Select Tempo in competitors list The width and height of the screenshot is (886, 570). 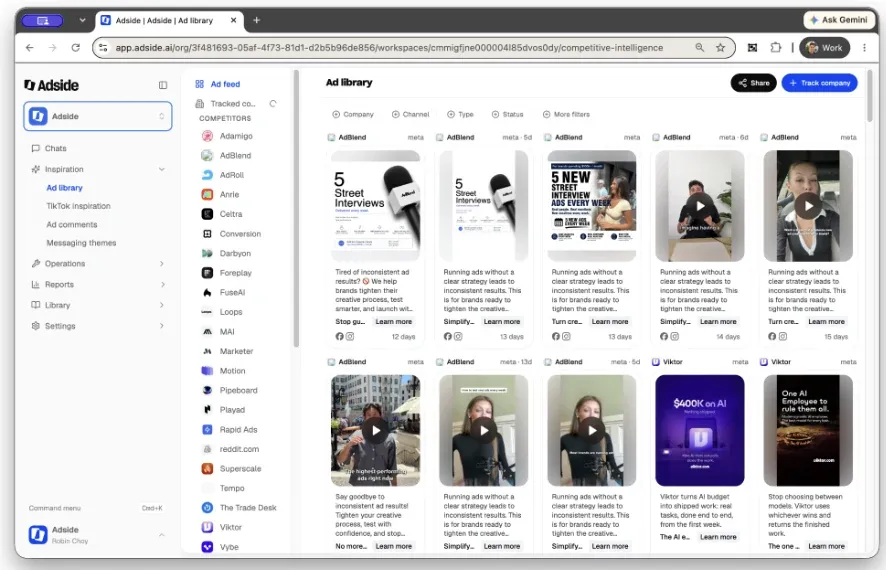tap(232, 489)
